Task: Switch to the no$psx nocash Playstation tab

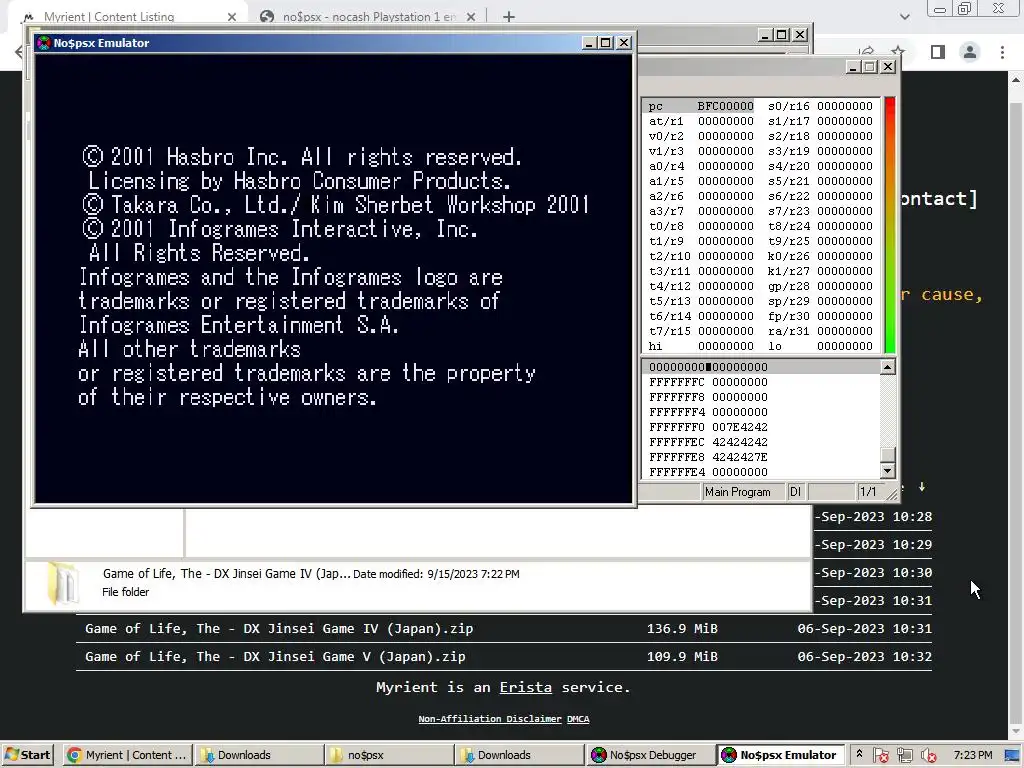Action: coord(369,17)
